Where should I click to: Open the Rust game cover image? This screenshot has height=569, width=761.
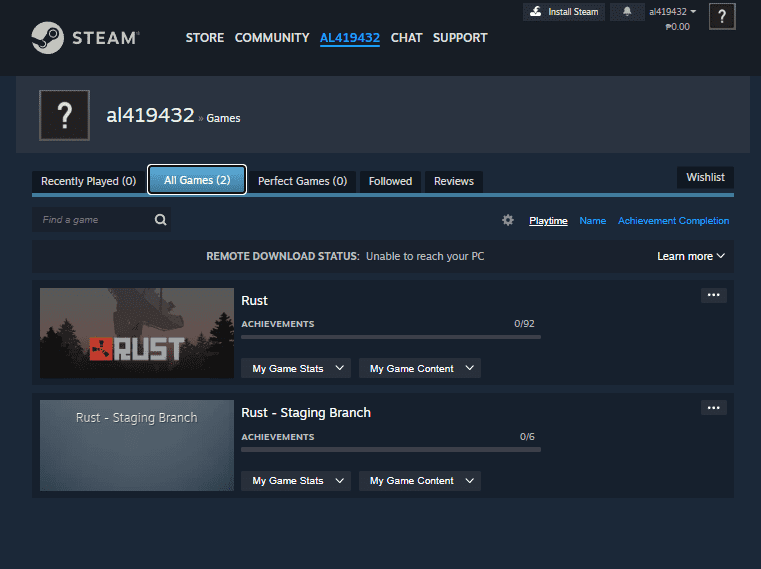(137, 333)
